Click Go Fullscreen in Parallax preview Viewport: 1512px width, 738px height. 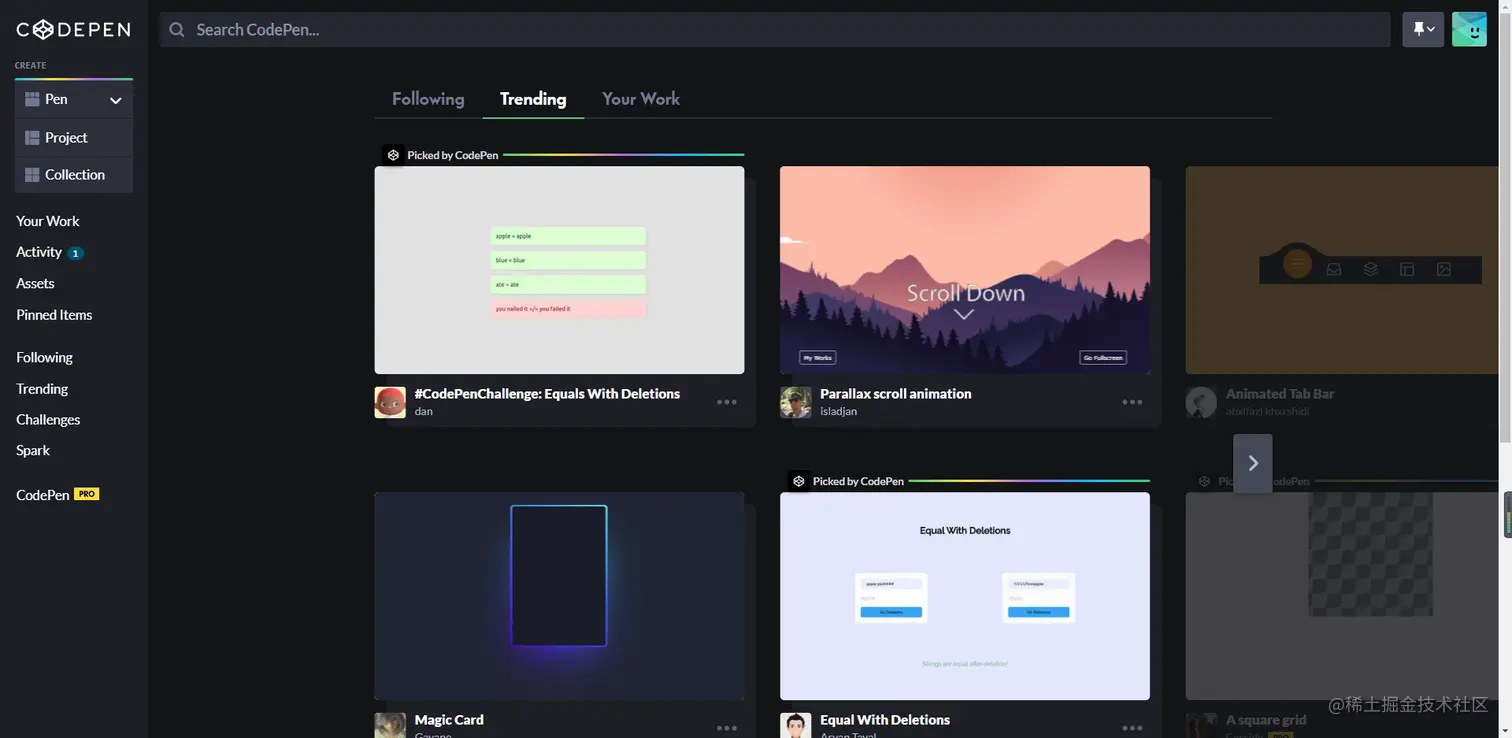coord(1103,357)
